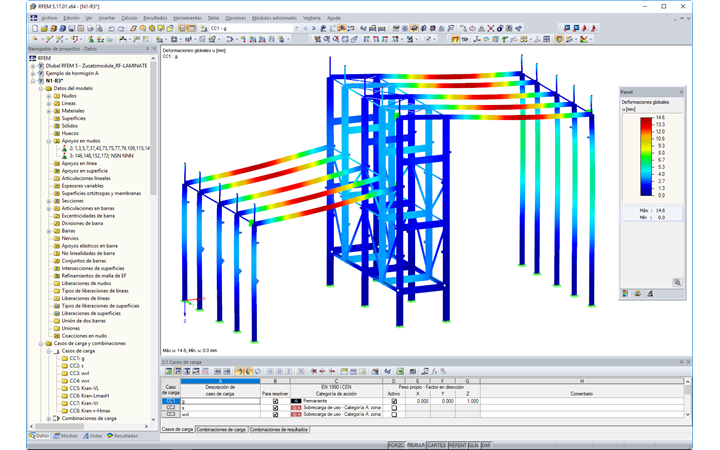The width and height of the screenshot is (720, 450).
Task: Expand the Materiales tree node
Action: (49, 111)
